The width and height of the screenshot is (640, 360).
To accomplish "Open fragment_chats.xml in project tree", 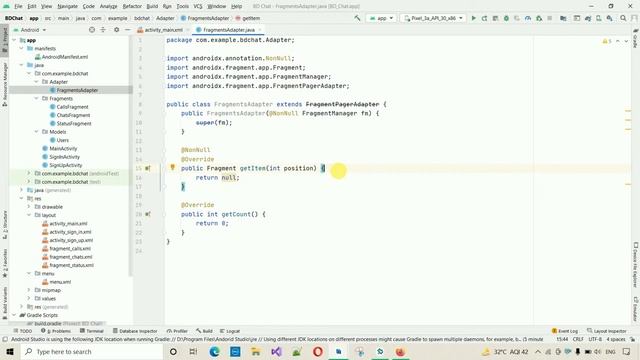I will click(x=71, y=257).
